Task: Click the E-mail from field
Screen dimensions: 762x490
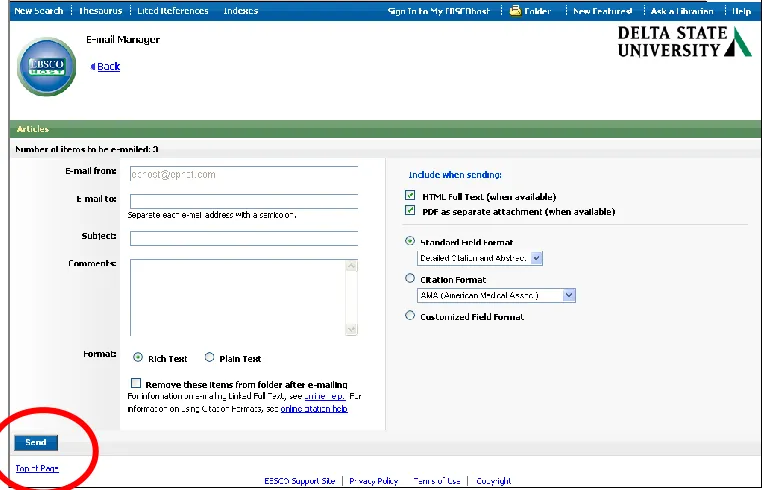Action: [x=244, y=174]
